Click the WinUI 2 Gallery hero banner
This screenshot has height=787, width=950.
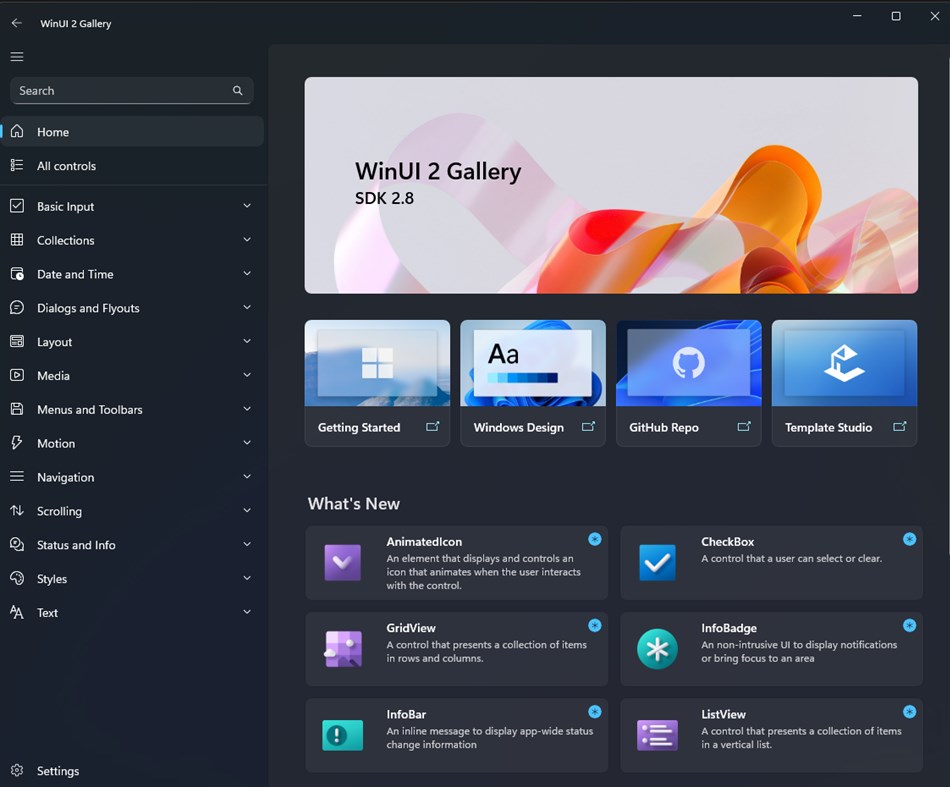click(x=611, y=185)
